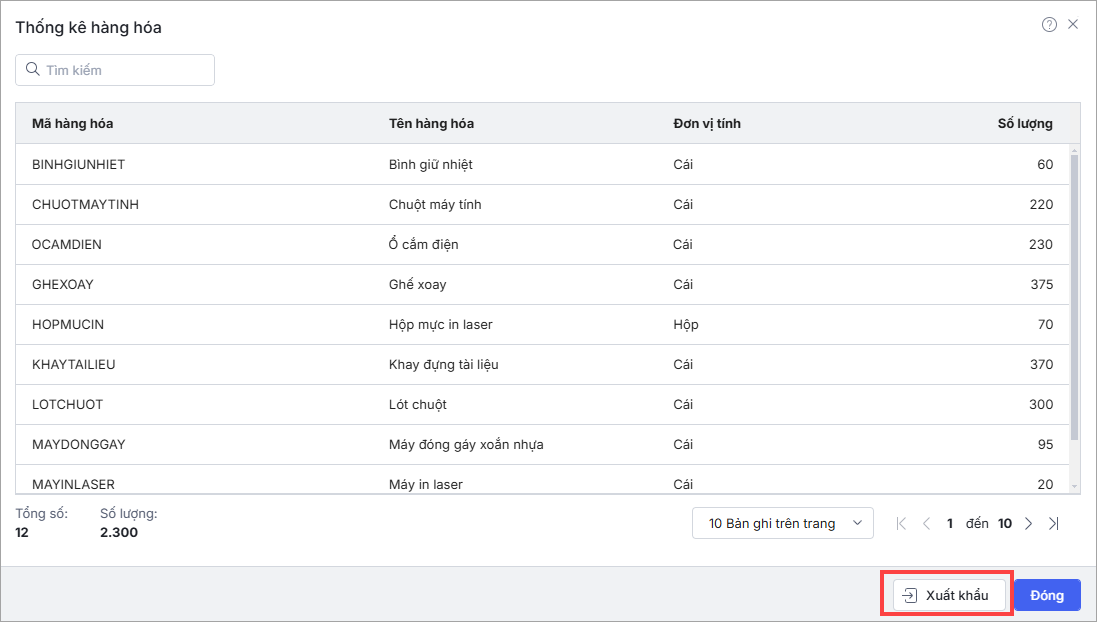Select the Chuột máy tính row

point(435,204)
